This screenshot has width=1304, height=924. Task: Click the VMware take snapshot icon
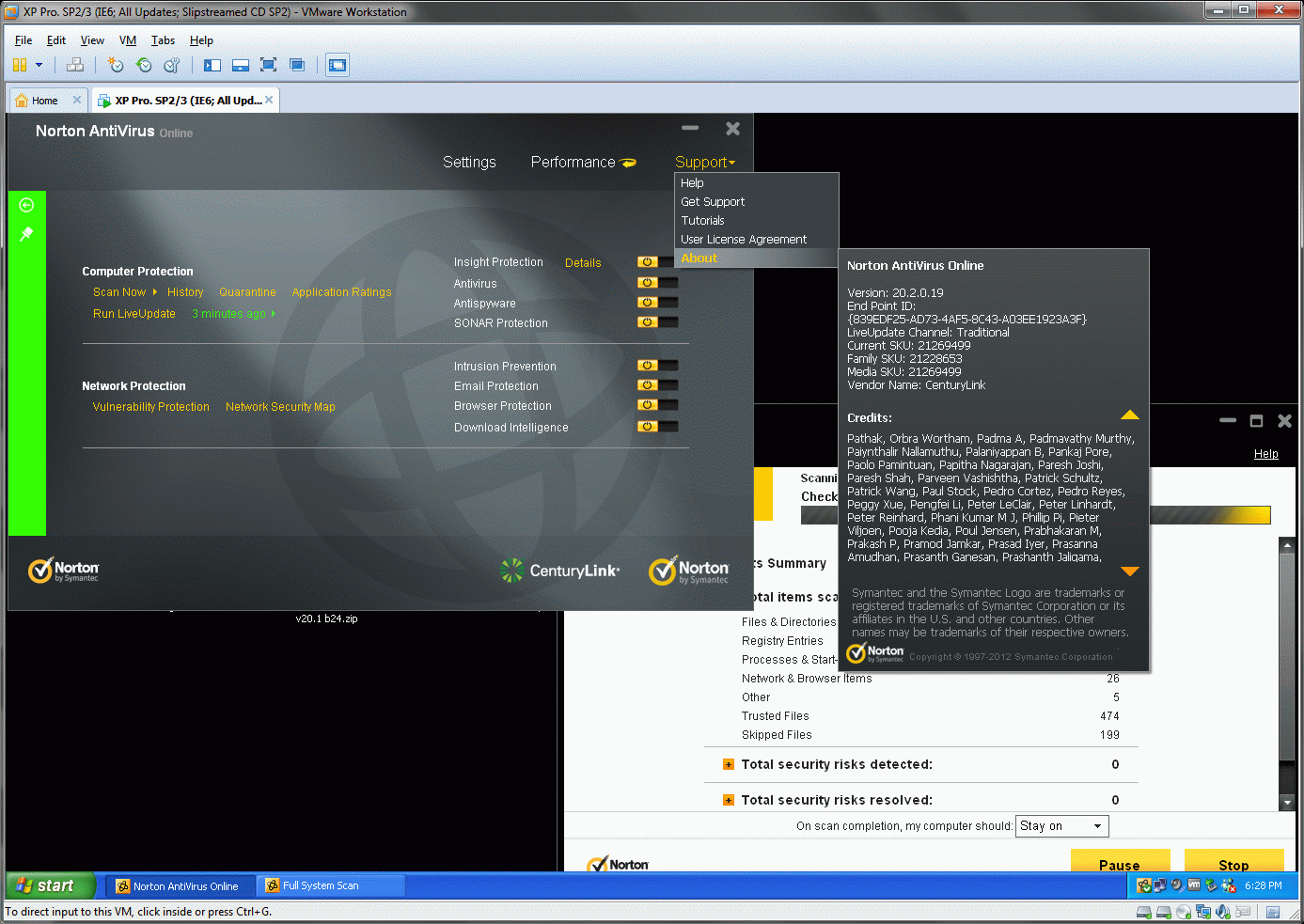[116, 65]
